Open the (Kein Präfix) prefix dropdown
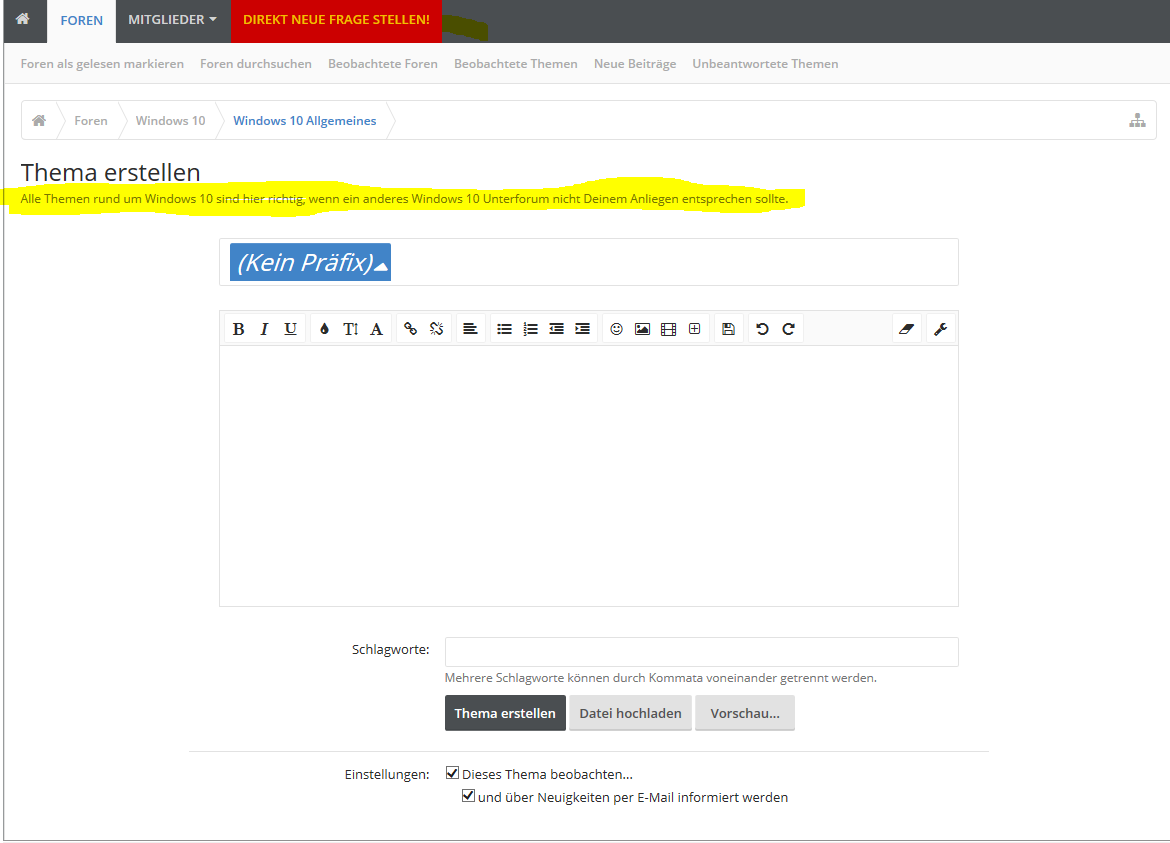The image size is (1170, 843). (x=310, y=263)
